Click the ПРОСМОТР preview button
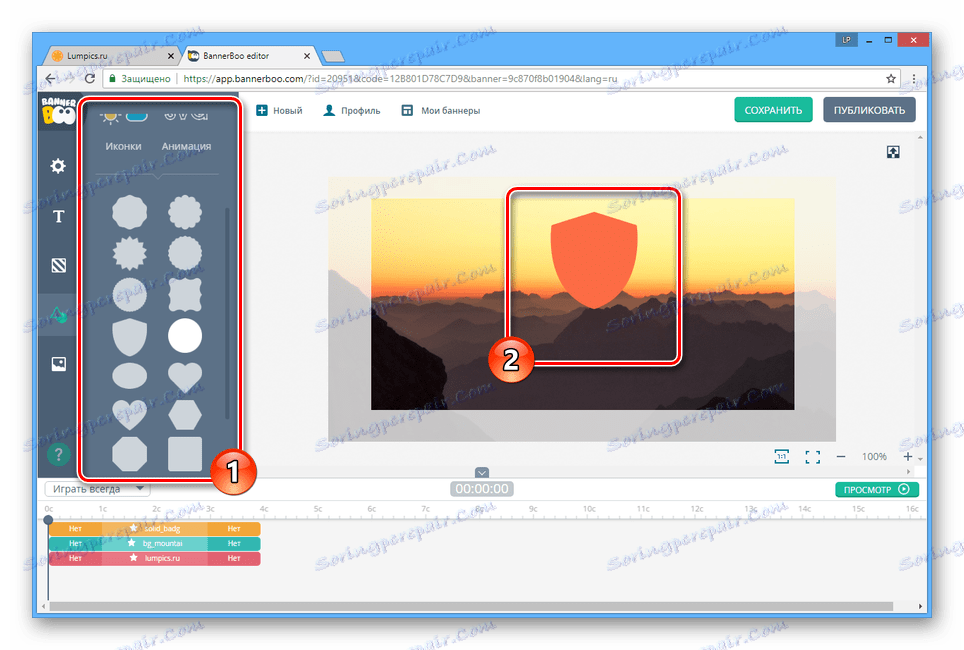 tap(877, 489)
